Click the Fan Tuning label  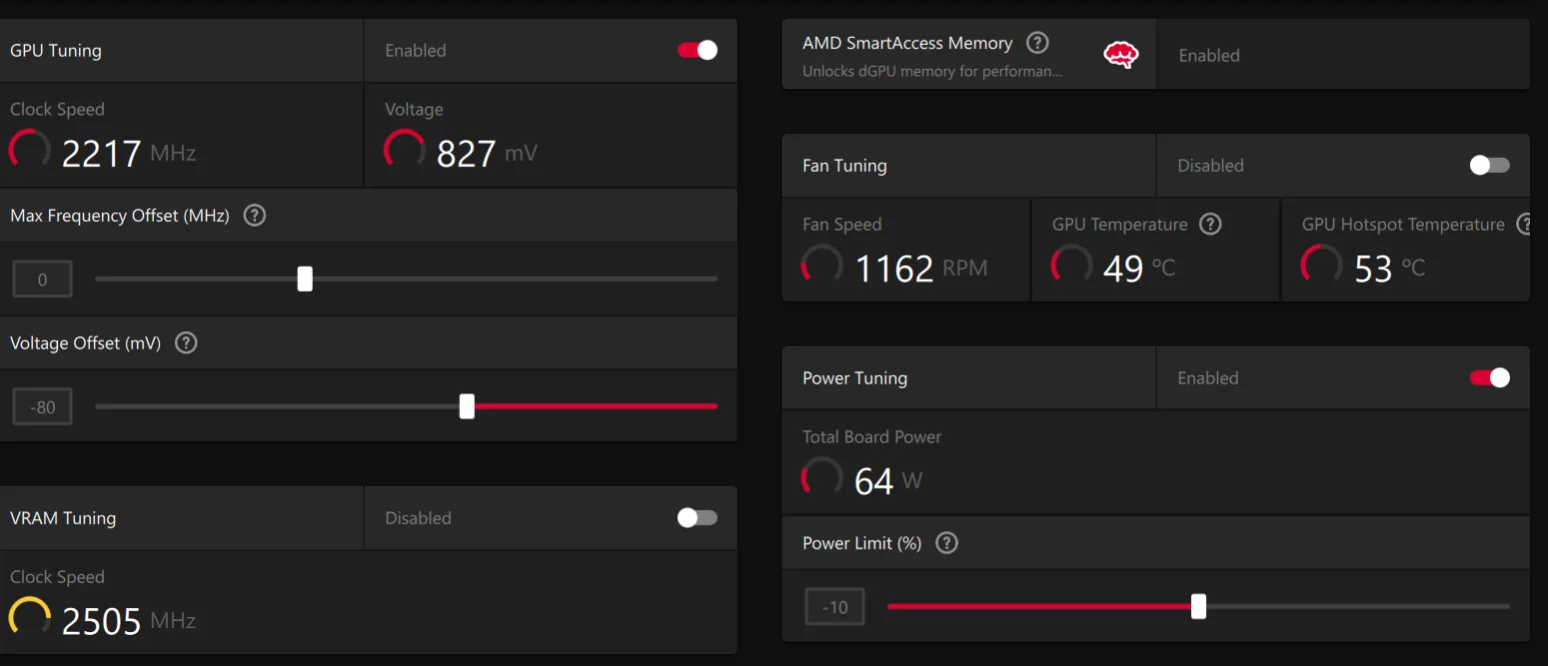[845, 166]
